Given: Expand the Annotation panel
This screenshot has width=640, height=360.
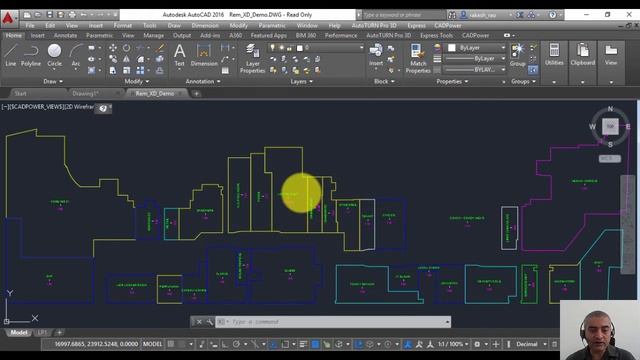Looking at the screenshot, I should pyautogui.click(x=203, y=81).
